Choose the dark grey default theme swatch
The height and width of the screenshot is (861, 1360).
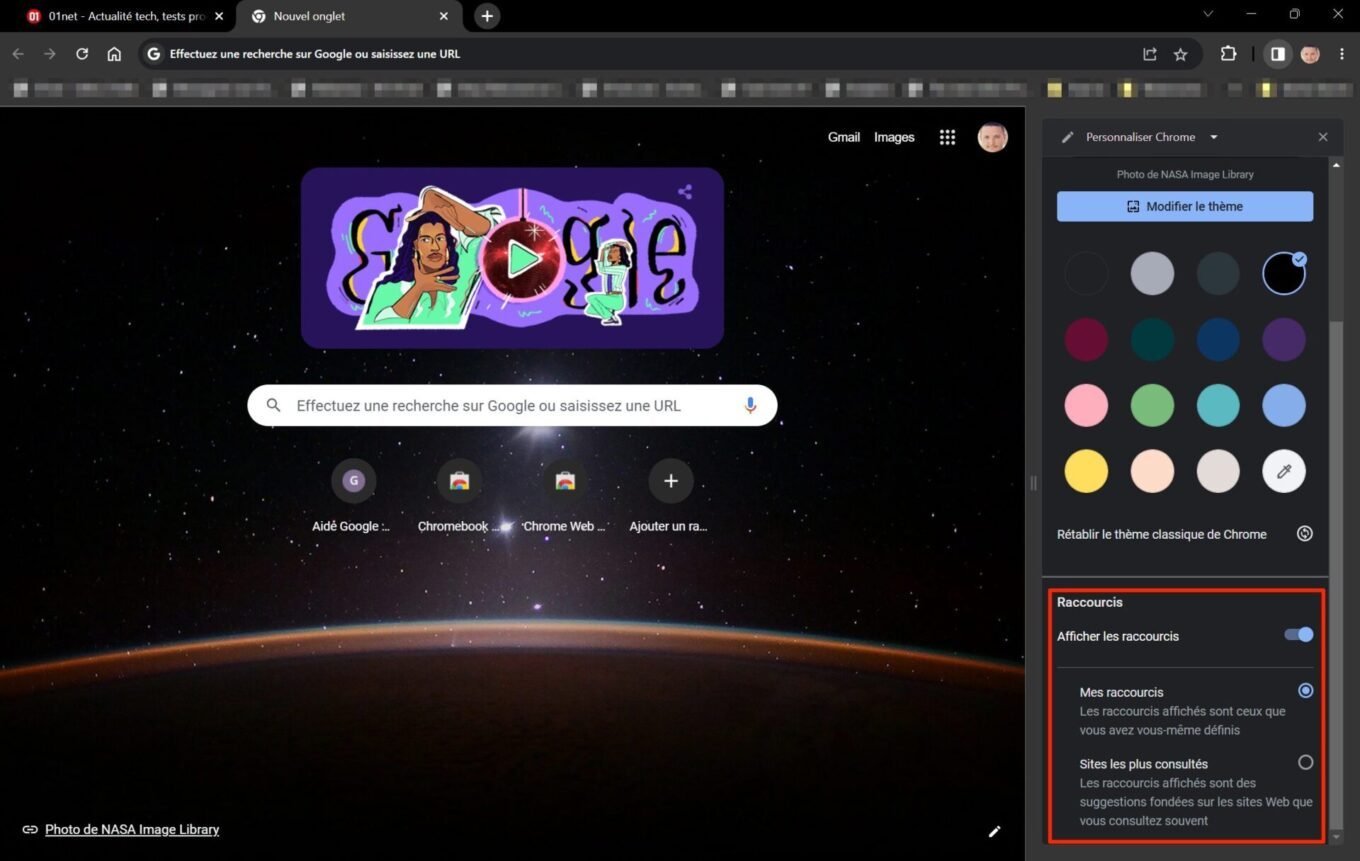[x=1086, y=273]
